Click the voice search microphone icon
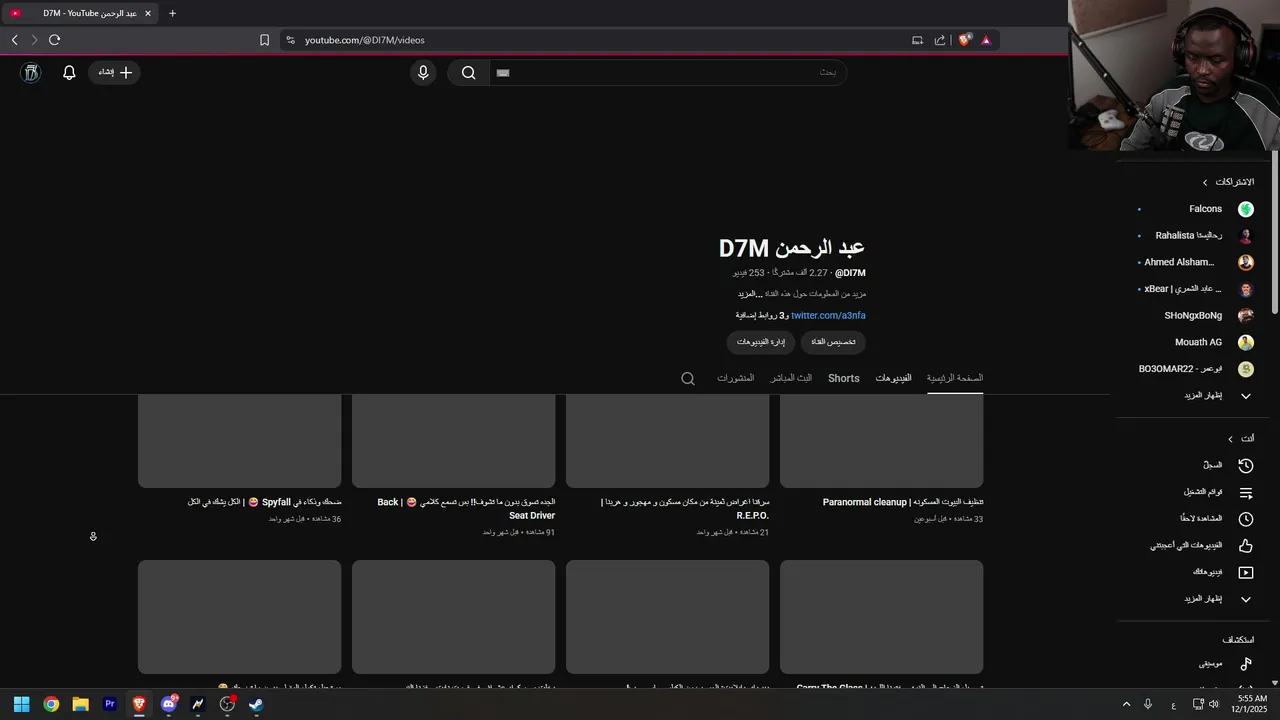This screenshot has width=1280, height=720. point(423,72)
